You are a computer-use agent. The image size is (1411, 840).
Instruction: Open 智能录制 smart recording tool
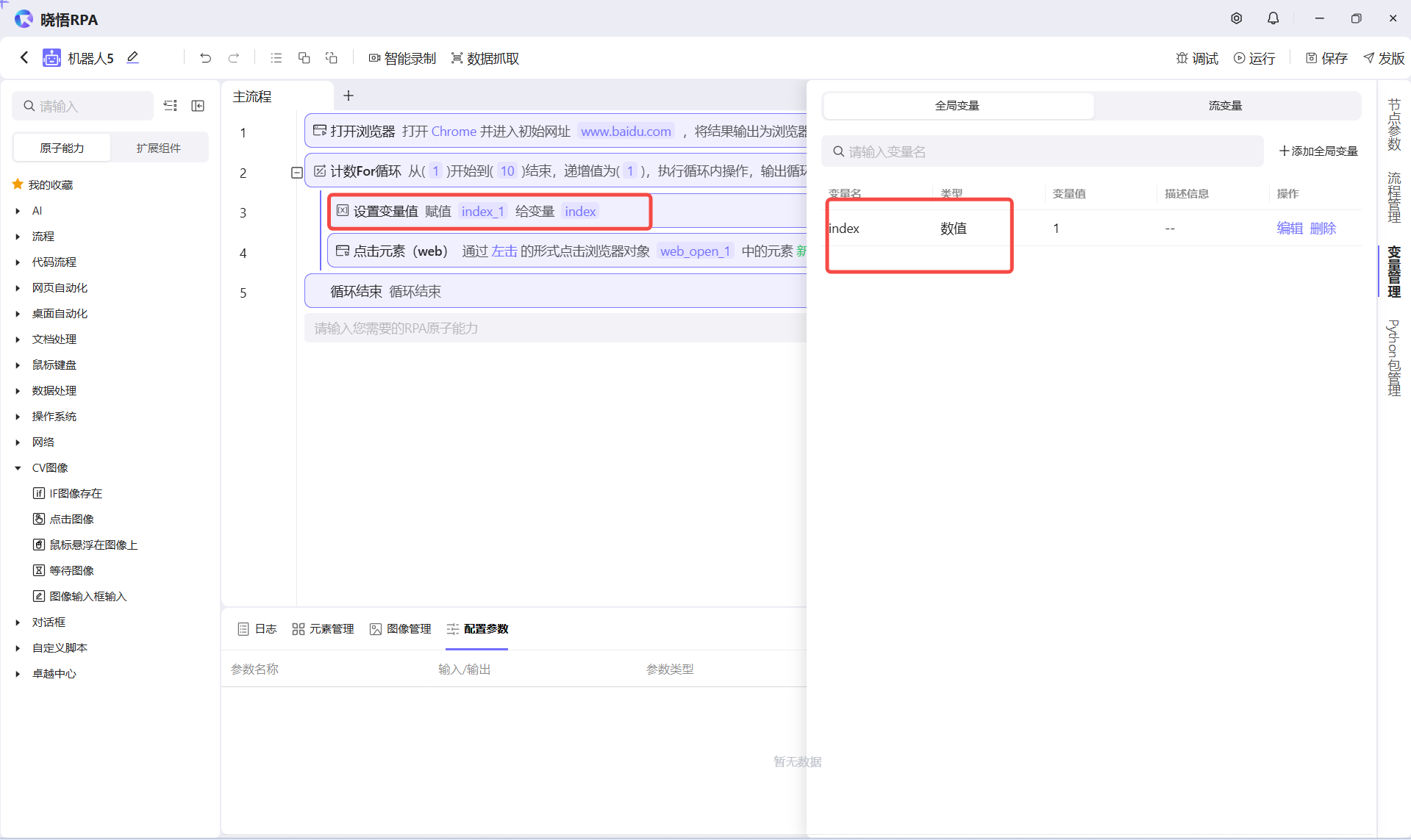tap(402, 58)
